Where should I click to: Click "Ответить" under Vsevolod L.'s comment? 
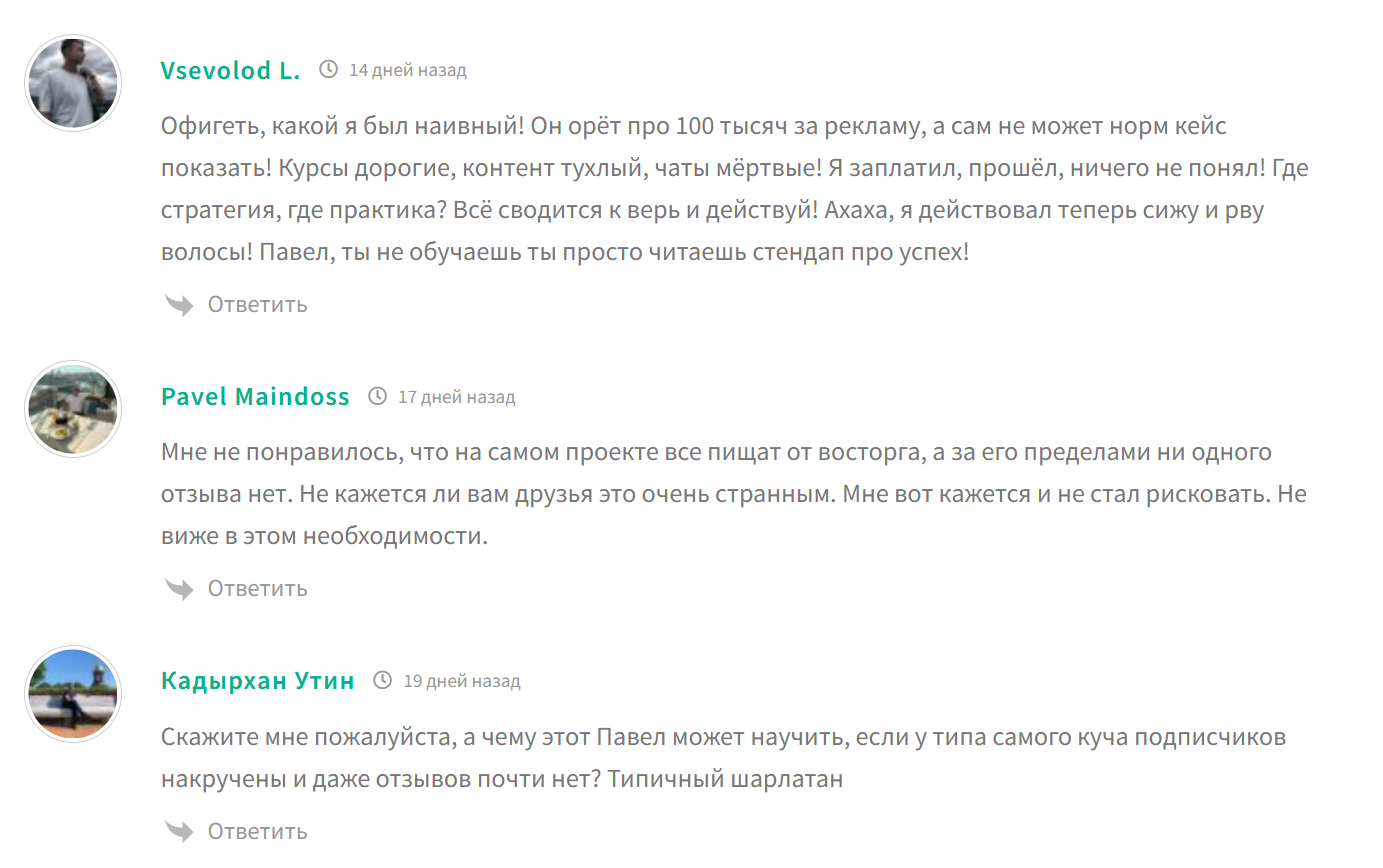[257, 305]
